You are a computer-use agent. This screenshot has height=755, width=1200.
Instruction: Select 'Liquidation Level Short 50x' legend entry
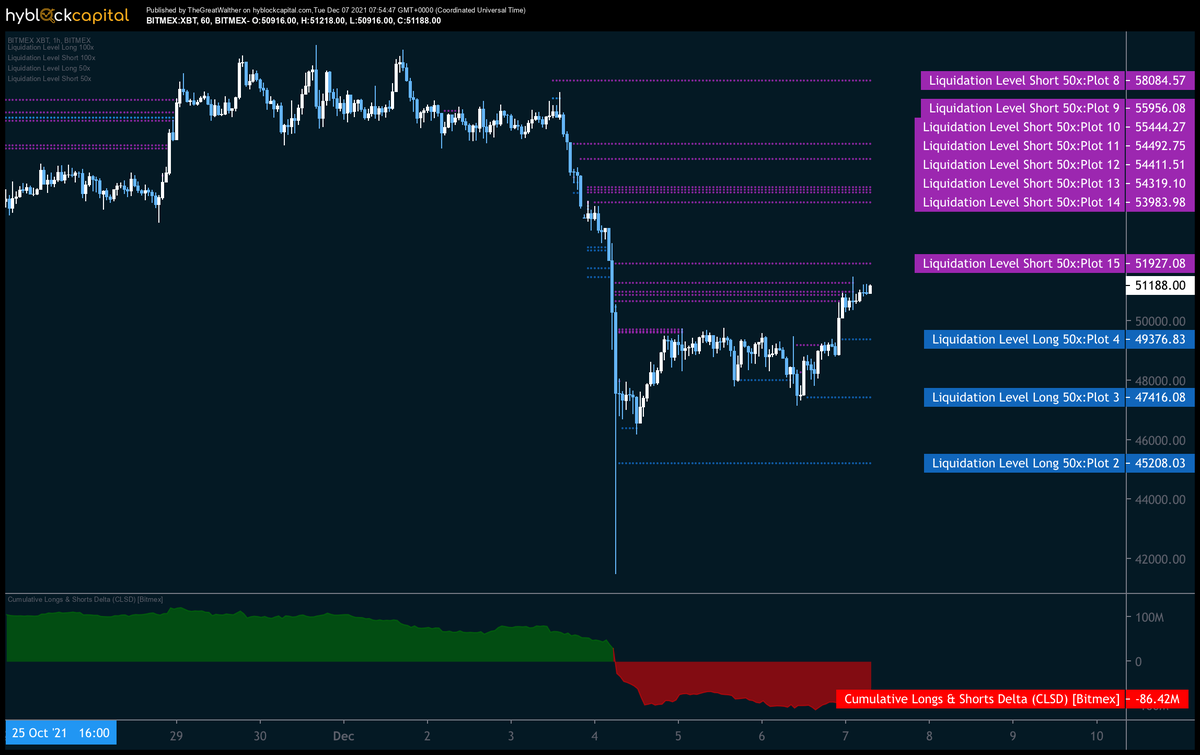pos(49,78)
